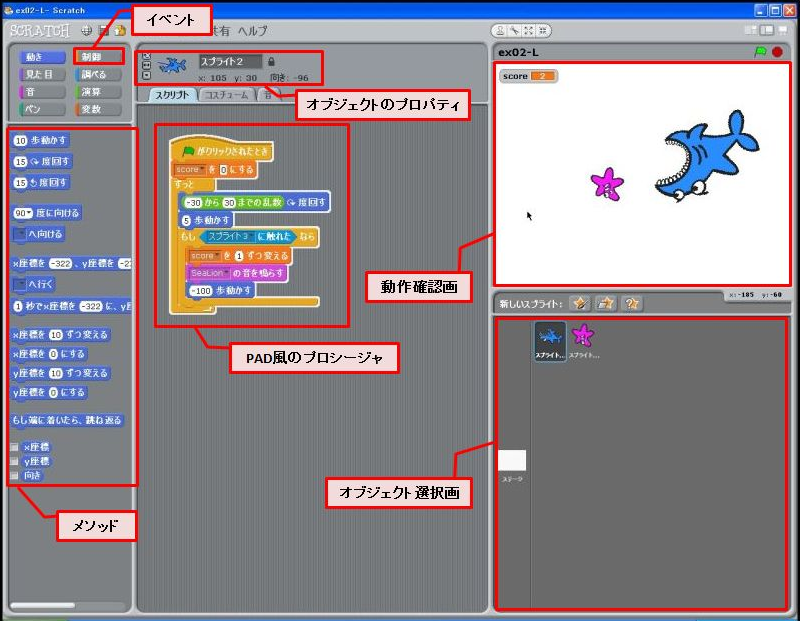The image size is (800, 621).
Task: Select the 音 block category
Action: coord(42,92)
